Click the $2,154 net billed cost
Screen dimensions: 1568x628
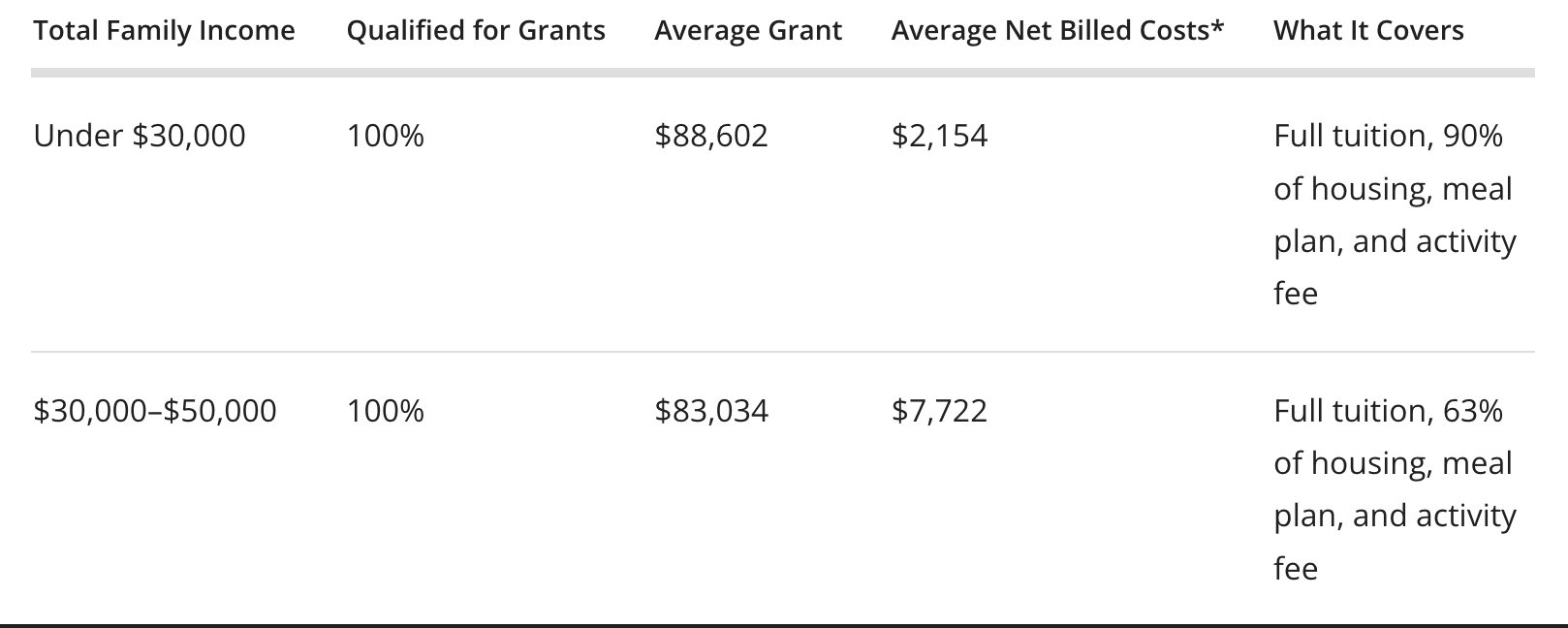pyautogui.click(x=939, y=136)
